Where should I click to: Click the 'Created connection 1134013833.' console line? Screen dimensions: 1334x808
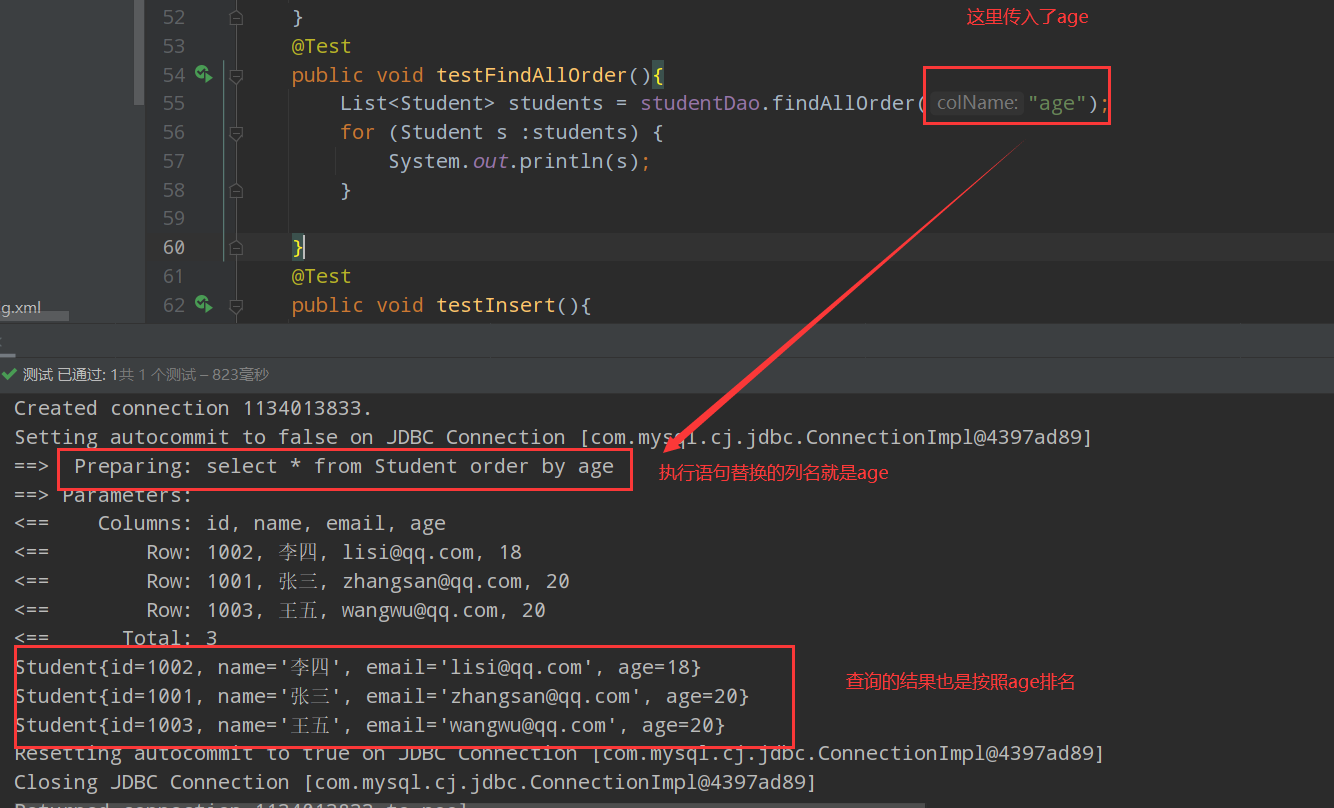pyautogui.click(x=193, y=408)
